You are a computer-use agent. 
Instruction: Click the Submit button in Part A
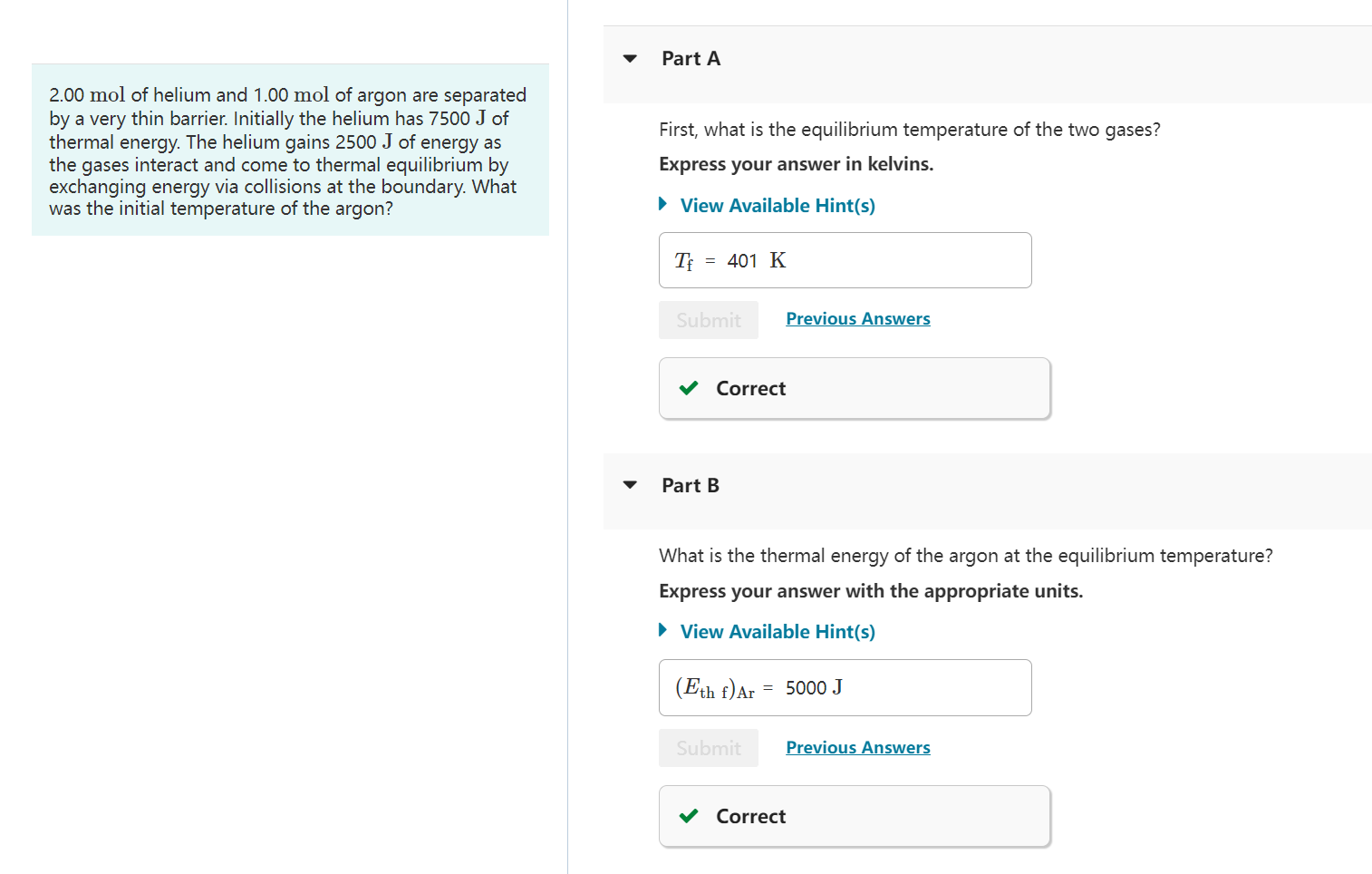(709, 320)
